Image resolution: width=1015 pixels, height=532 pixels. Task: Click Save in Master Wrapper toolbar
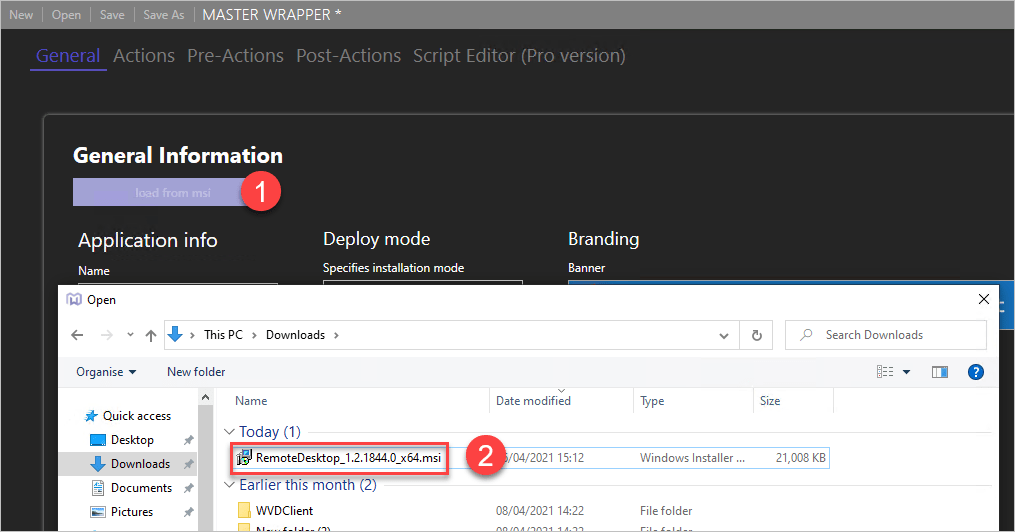click(112, 14)
